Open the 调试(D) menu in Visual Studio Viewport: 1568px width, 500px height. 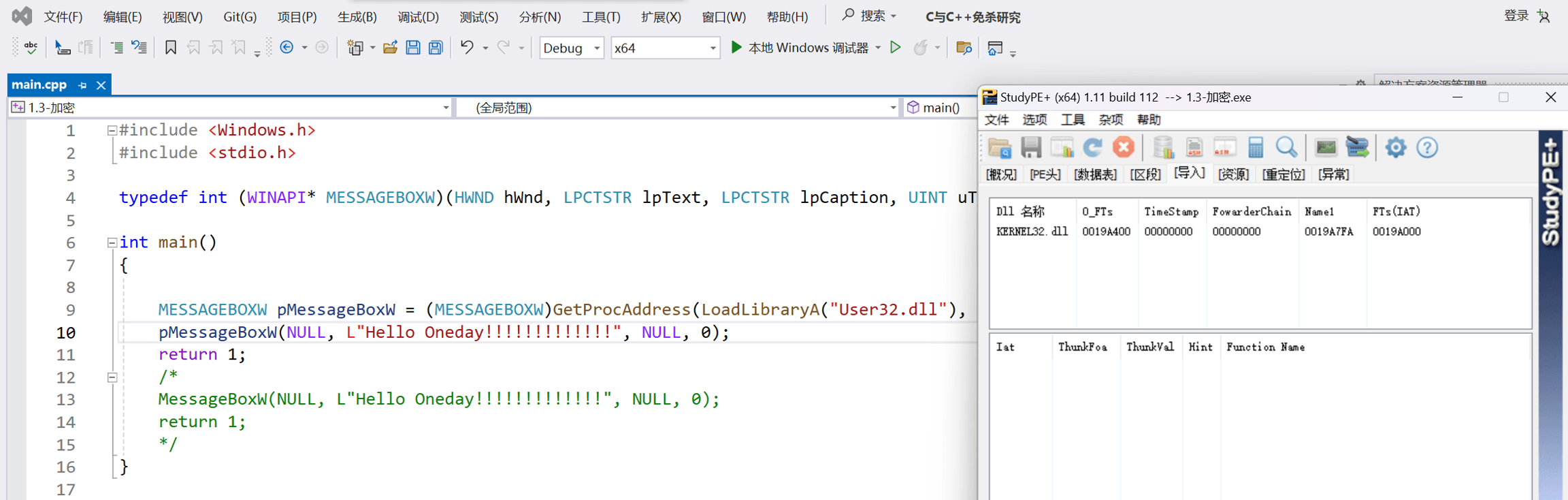[418, 17]
